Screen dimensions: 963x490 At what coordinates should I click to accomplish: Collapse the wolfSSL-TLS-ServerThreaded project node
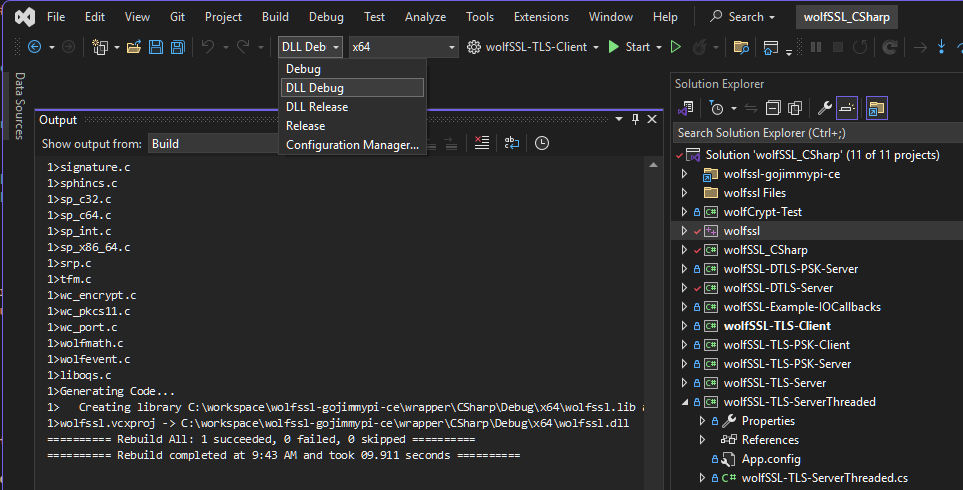click(684, 402)
